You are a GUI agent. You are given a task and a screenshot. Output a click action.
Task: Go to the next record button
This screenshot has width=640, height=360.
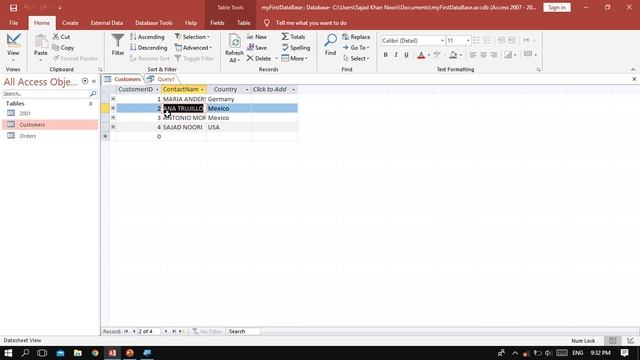(x=166, y=331)
